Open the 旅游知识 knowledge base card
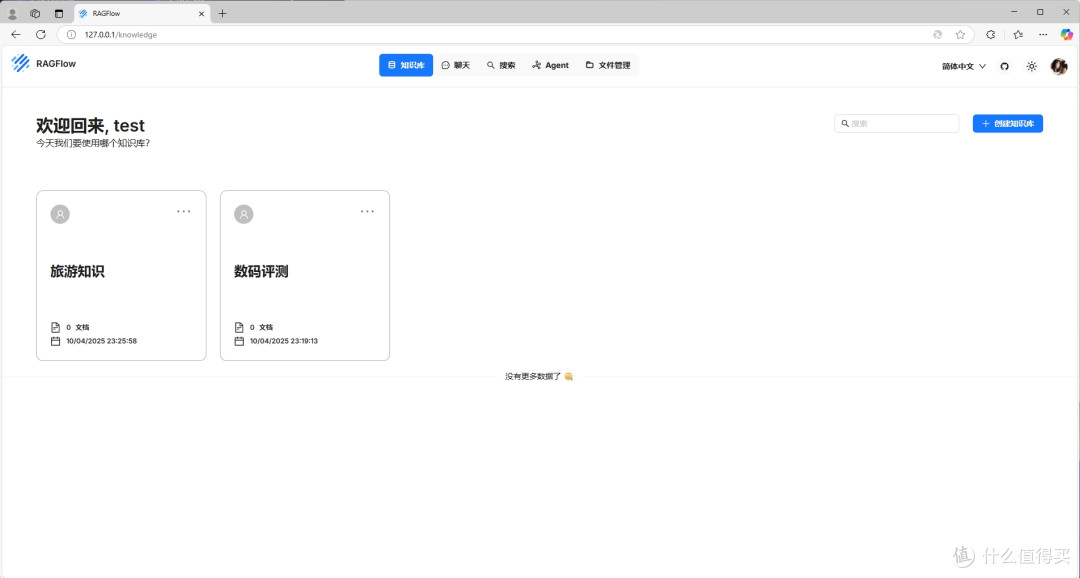This screenshot has width=1080, height=578. [x=121, y=276]
